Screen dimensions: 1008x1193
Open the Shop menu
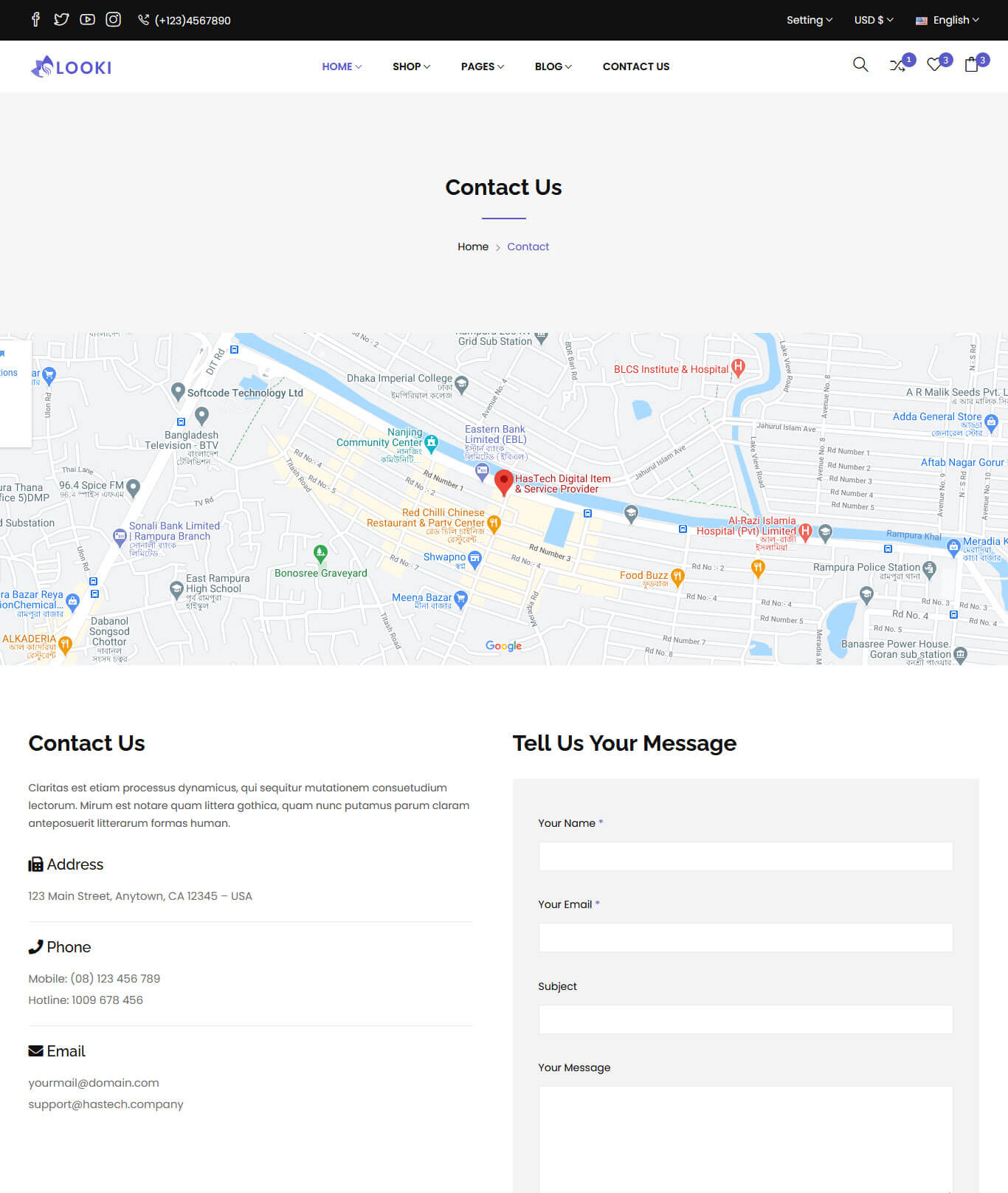point(411,66)
